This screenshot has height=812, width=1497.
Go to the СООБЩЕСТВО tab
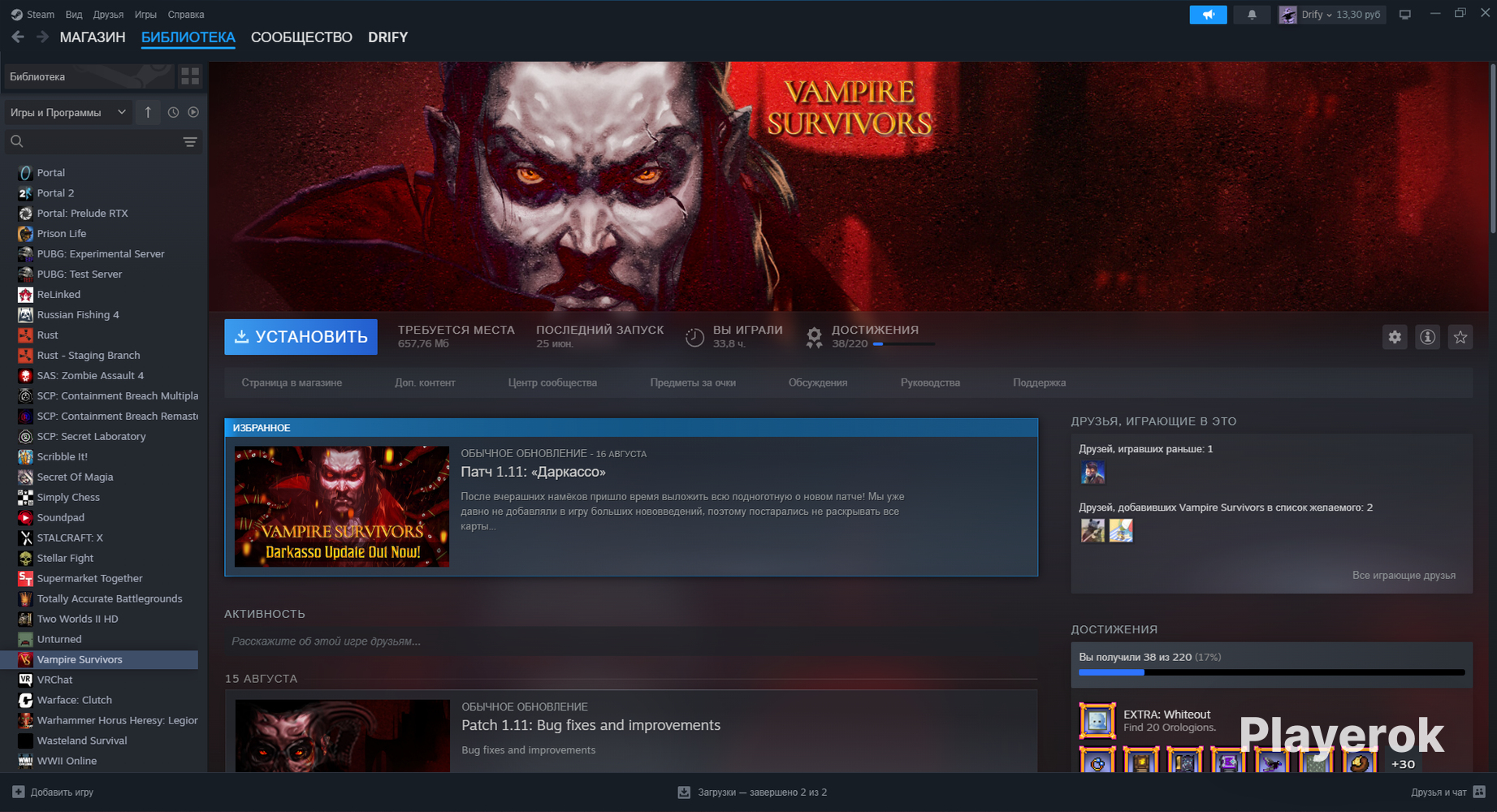pyautogui.click(x=301, y=37)
